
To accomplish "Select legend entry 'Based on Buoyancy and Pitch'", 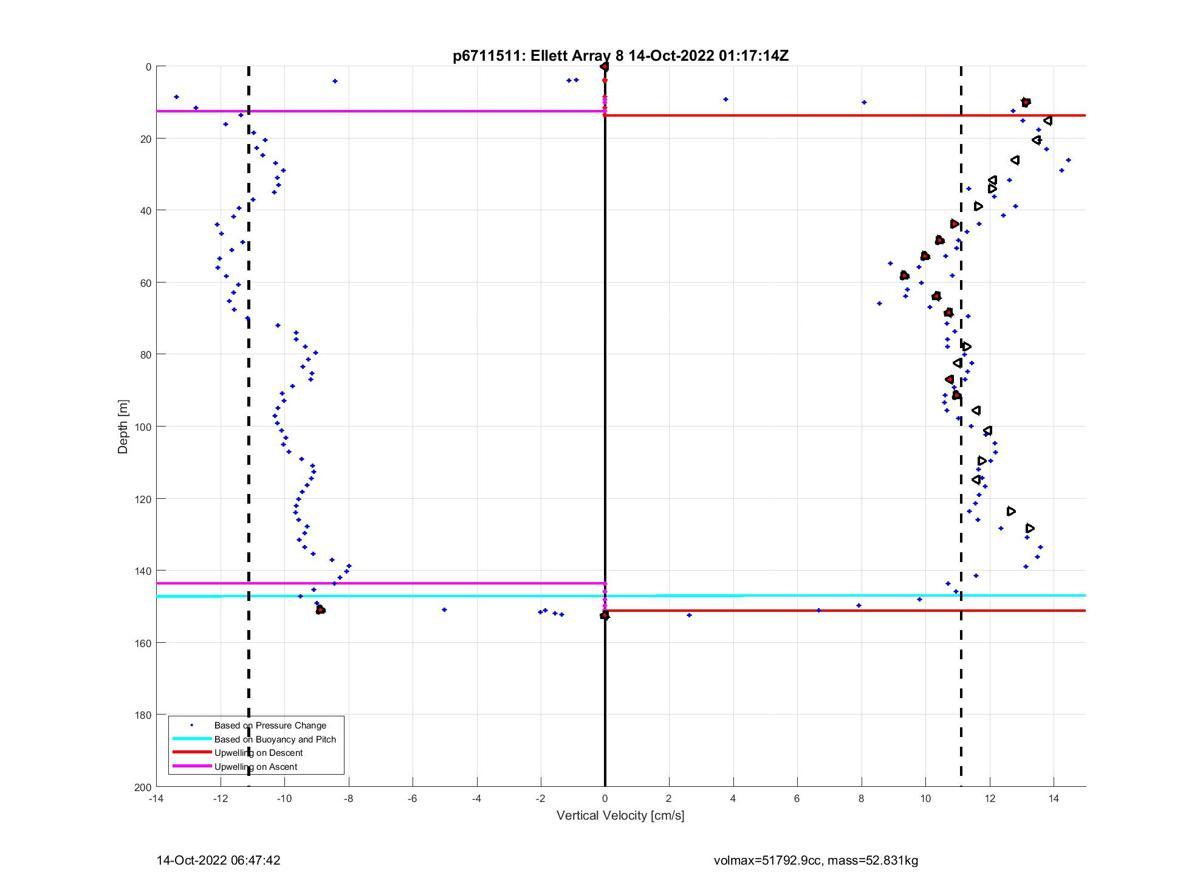I will tap(275, 739).
